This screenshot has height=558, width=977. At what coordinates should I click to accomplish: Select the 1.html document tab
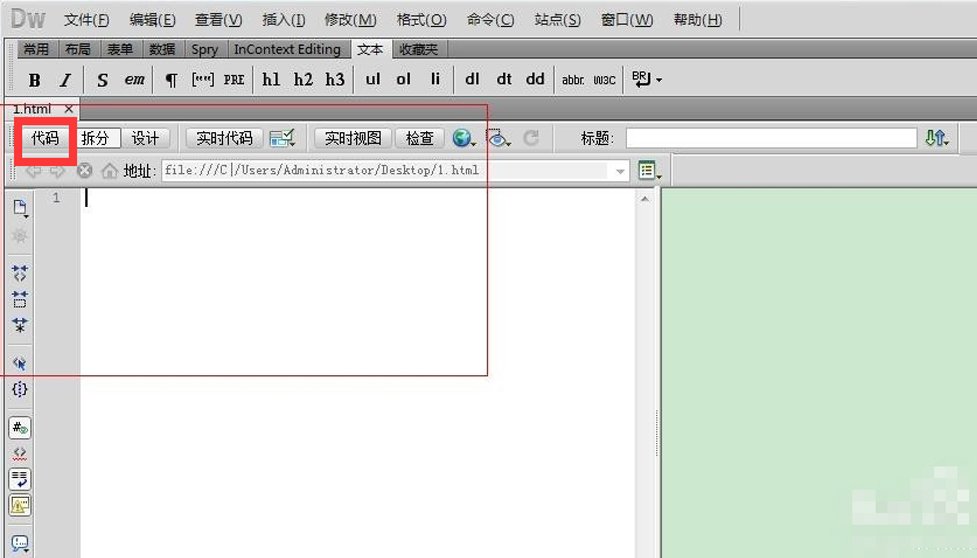tap(32, 109)
